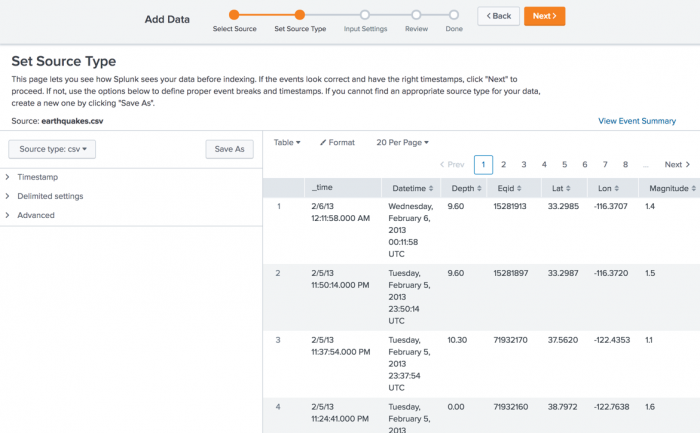Sort by the Depth column

[x=466, y=188]
